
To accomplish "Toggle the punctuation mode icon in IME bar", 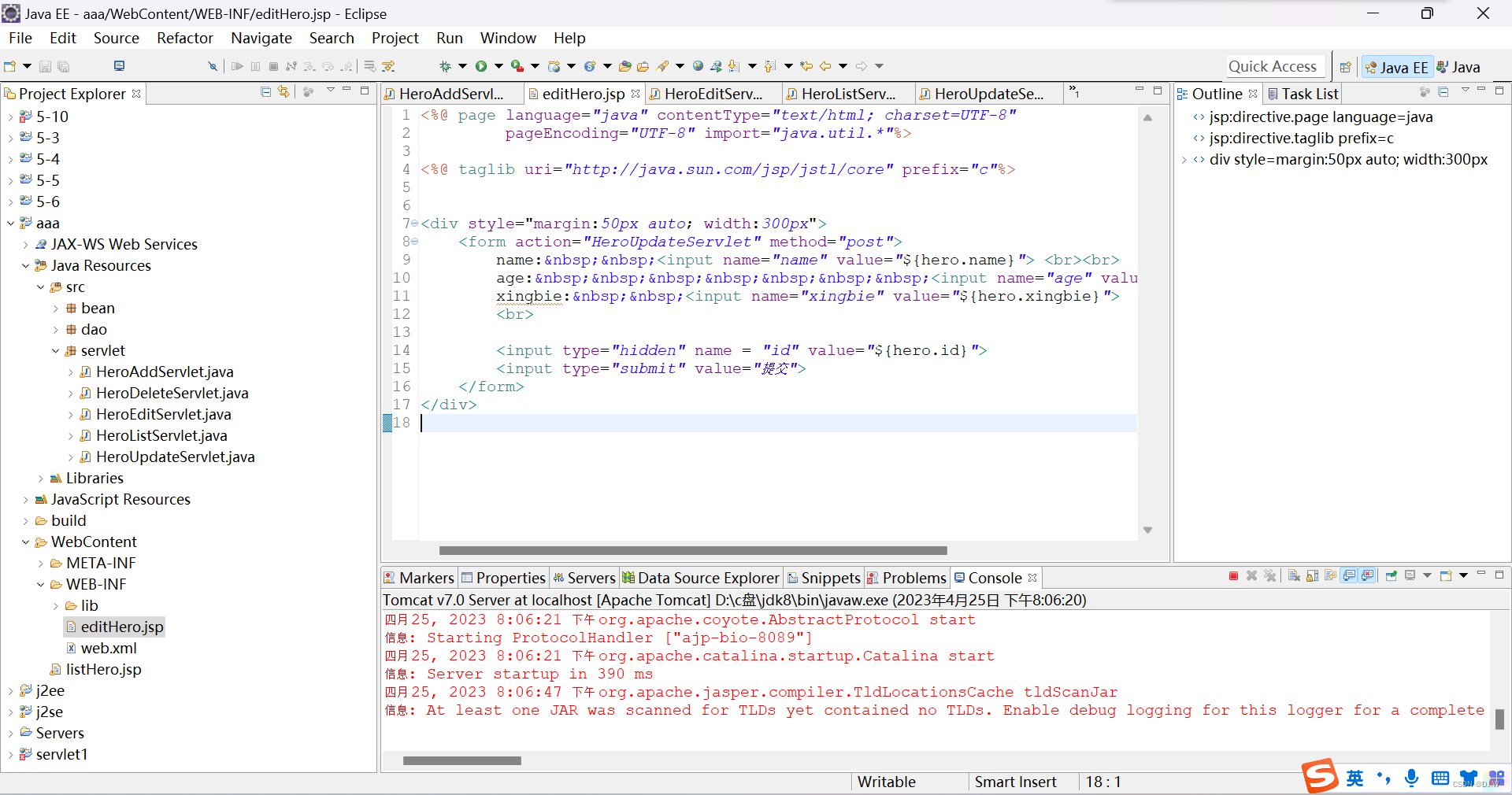I will pyautogui.click(x=1383, y=778).
